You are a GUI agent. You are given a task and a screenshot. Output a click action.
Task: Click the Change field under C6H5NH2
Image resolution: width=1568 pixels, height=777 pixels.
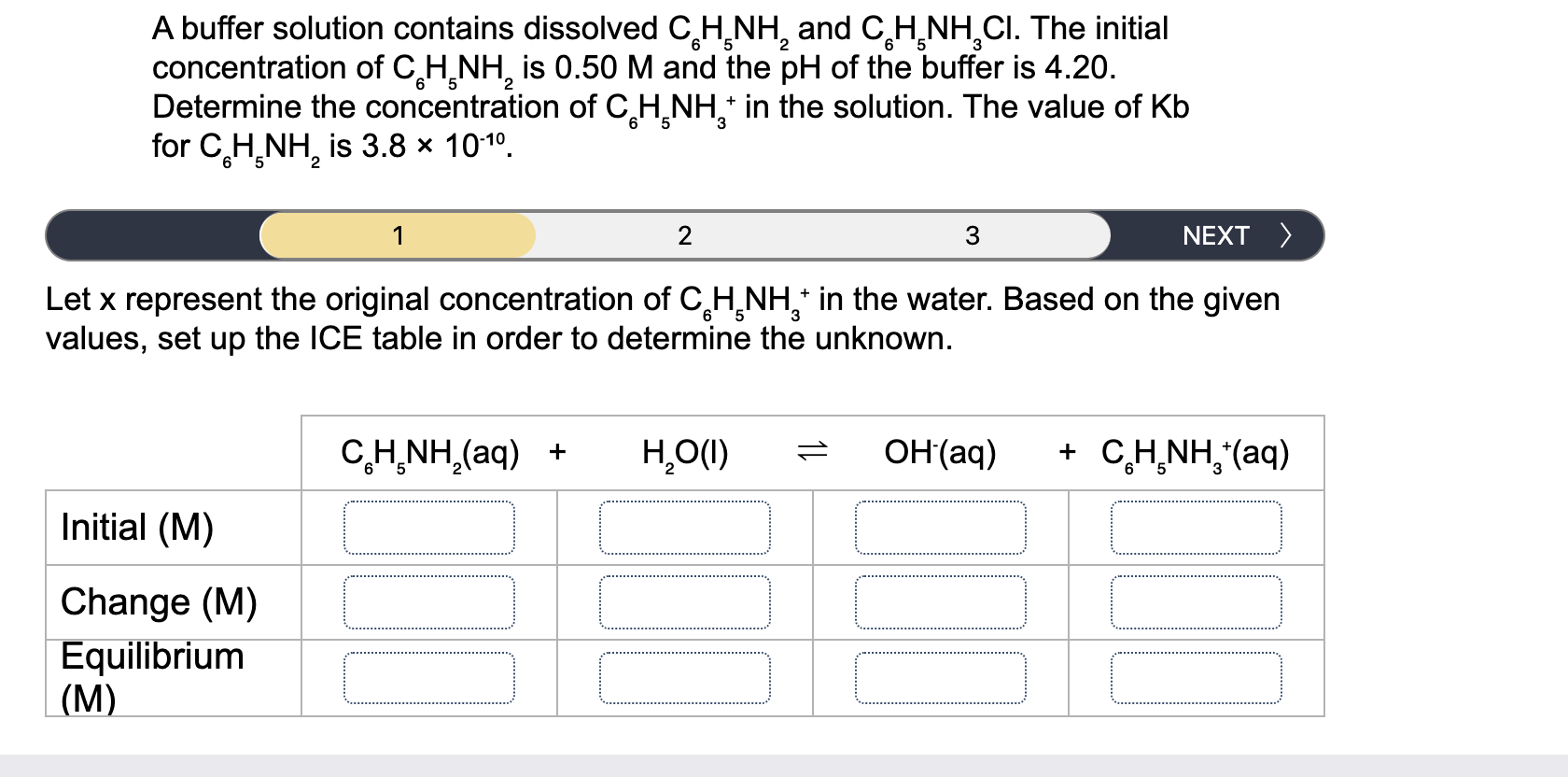pos(431,602)
